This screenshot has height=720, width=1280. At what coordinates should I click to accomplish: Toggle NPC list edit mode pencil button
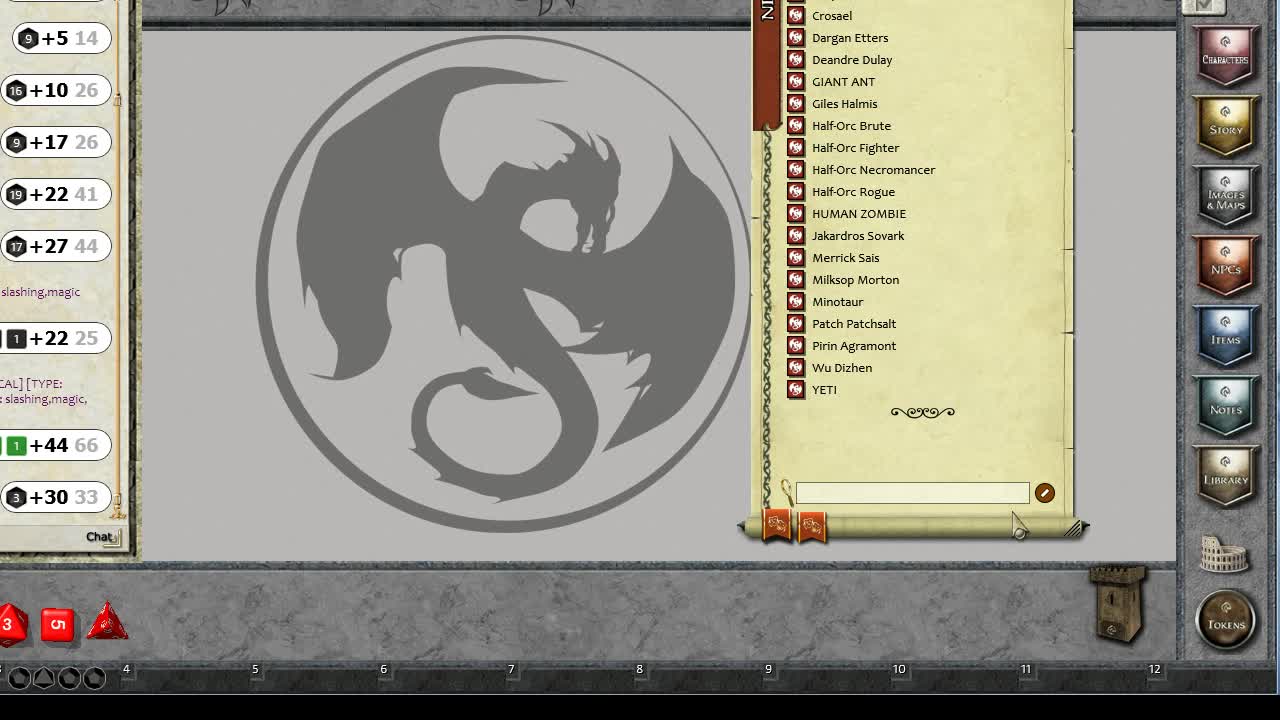coord(1044,493)
